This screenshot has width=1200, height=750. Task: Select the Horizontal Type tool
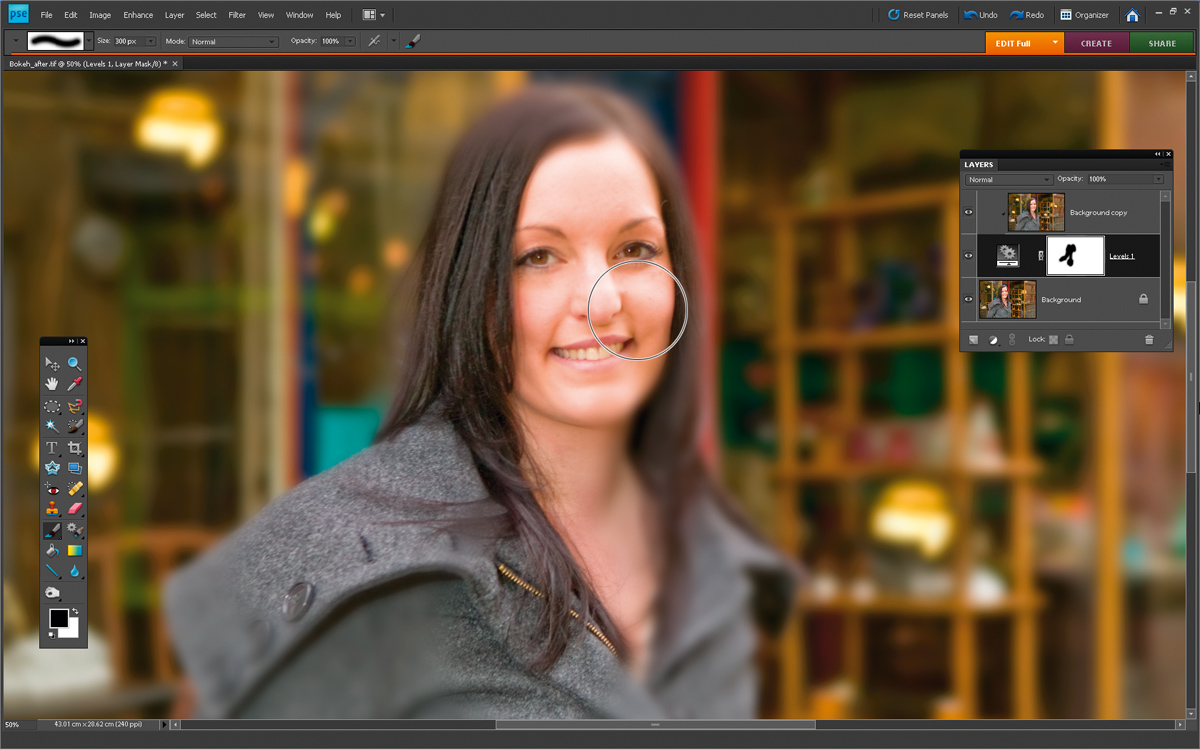point(52,448)
